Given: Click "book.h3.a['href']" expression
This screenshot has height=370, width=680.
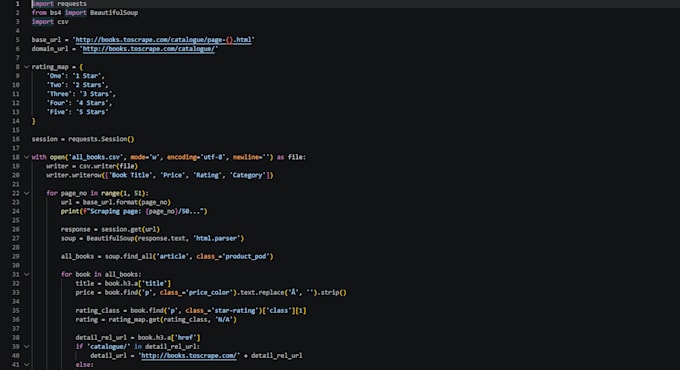Looking at the screenshot, I should click(x=169, y=337).
